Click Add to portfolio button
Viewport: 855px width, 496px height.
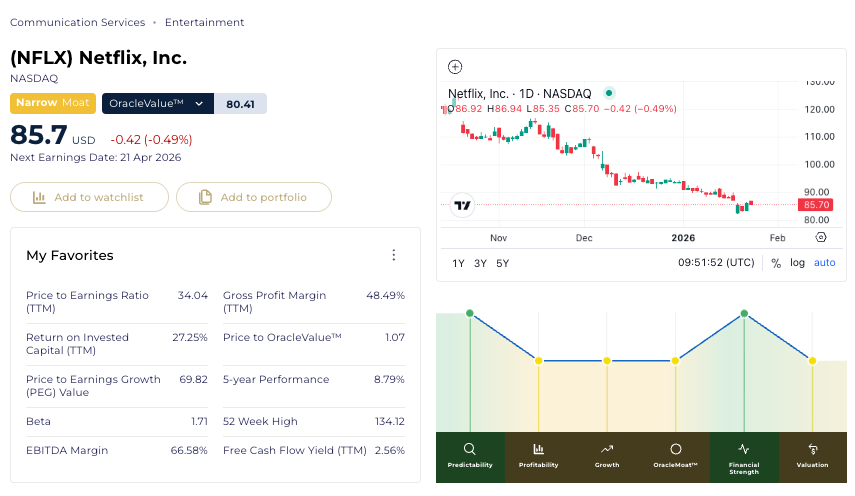253,197
